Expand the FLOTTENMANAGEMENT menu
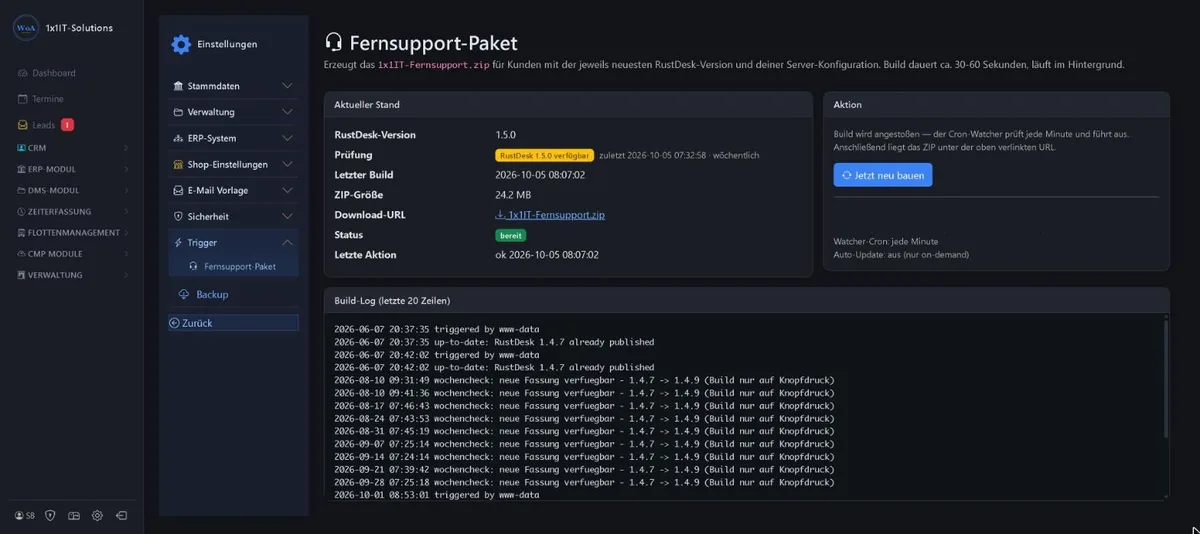The height and width of the screenshot is (534, 1200). (72, 232)
